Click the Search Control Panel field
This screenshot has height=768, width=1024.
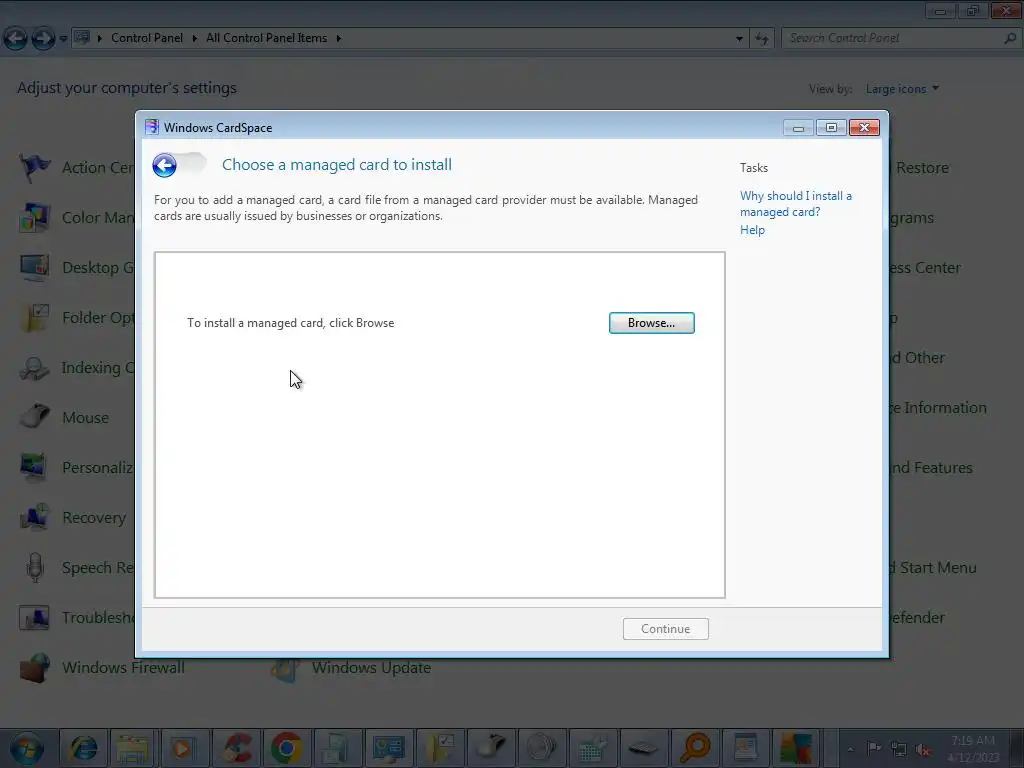point(901,39)
